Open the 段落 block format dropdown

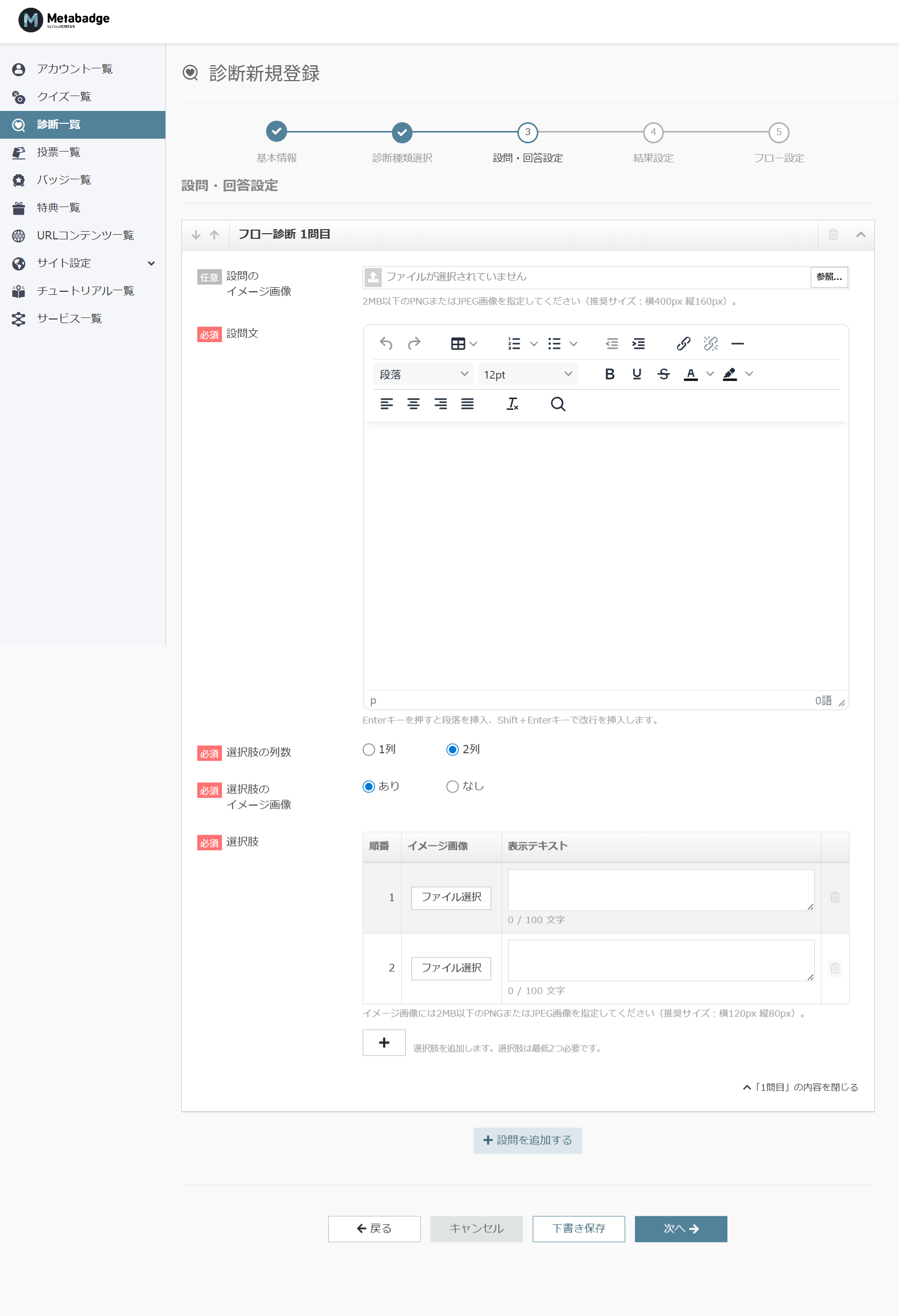[x=423, y=374]
